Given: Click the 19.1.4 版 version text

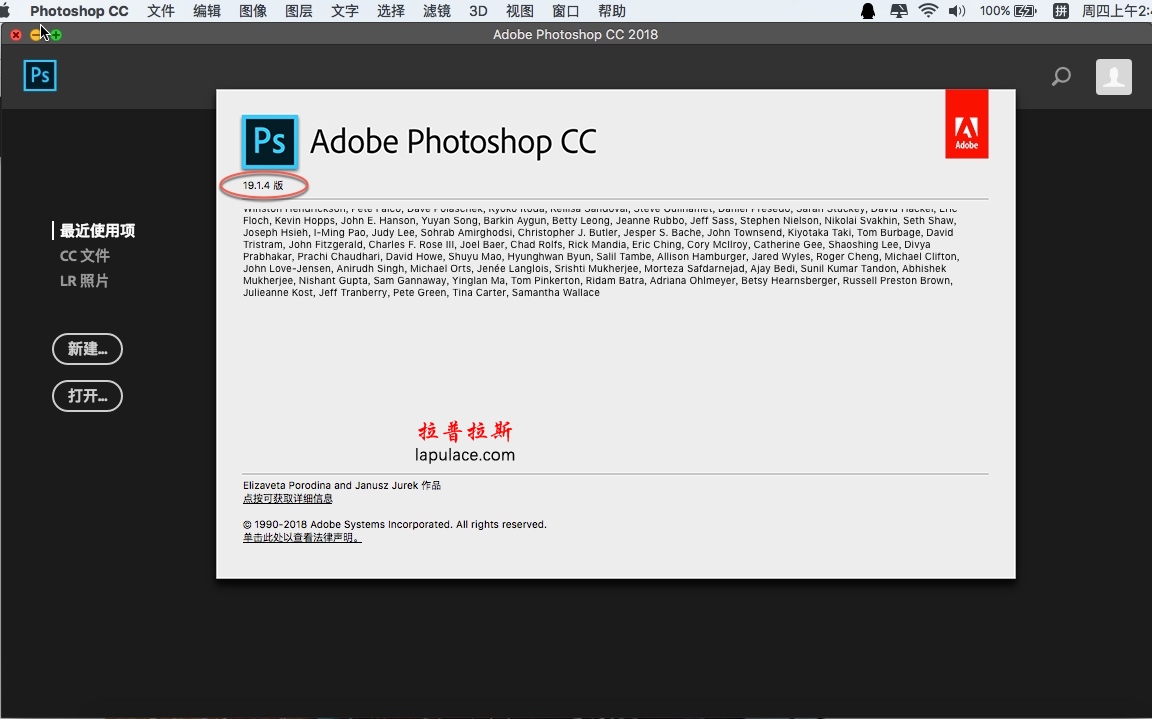Looking at the screenshot, I should point(263,185).
